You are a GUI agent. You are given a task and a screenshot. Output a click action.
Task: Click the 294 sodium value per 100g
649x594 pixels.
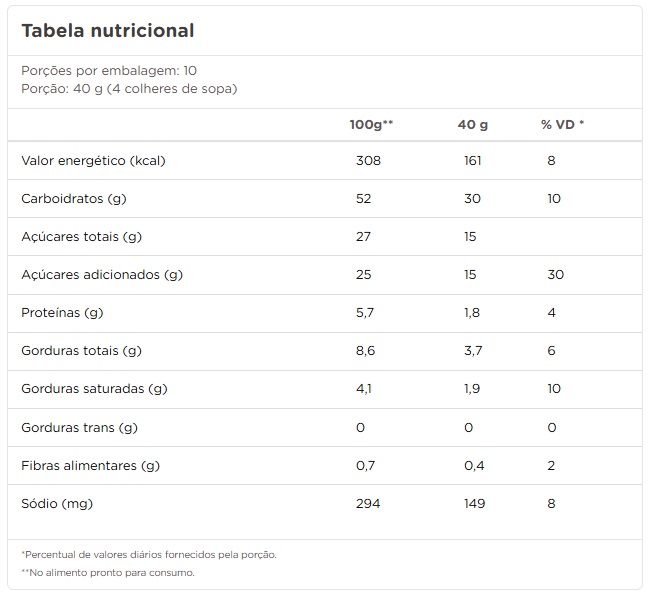coord(369,503)
